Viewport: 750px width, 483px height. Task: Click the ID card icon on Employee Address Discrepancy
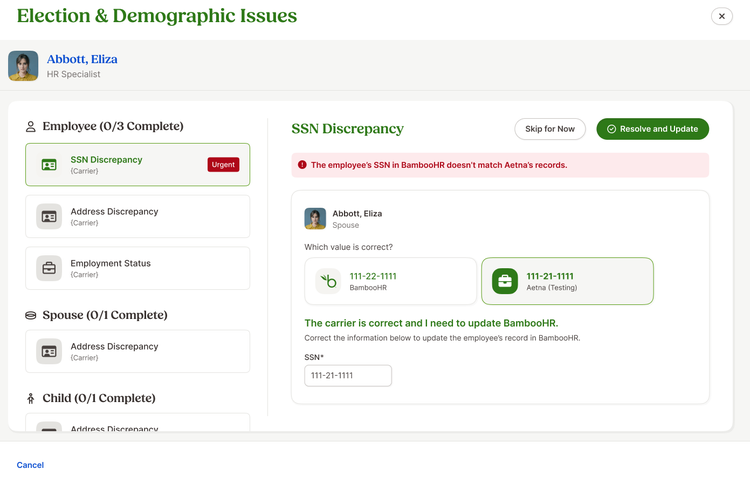click(49, 217)
